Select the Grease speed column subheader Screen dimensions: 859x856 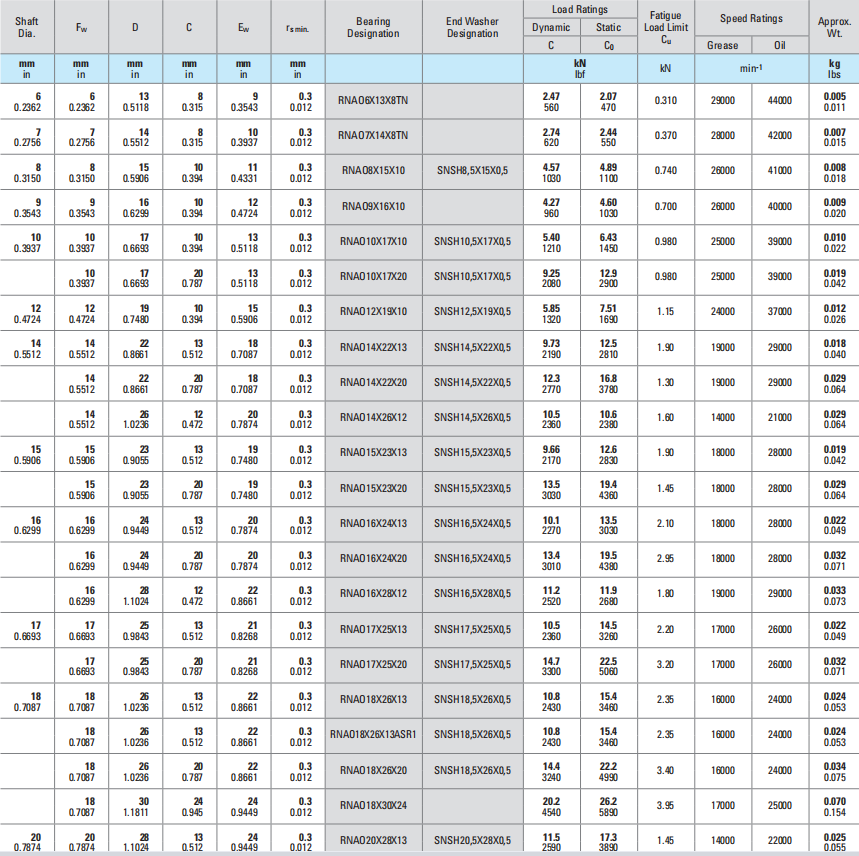722,45
